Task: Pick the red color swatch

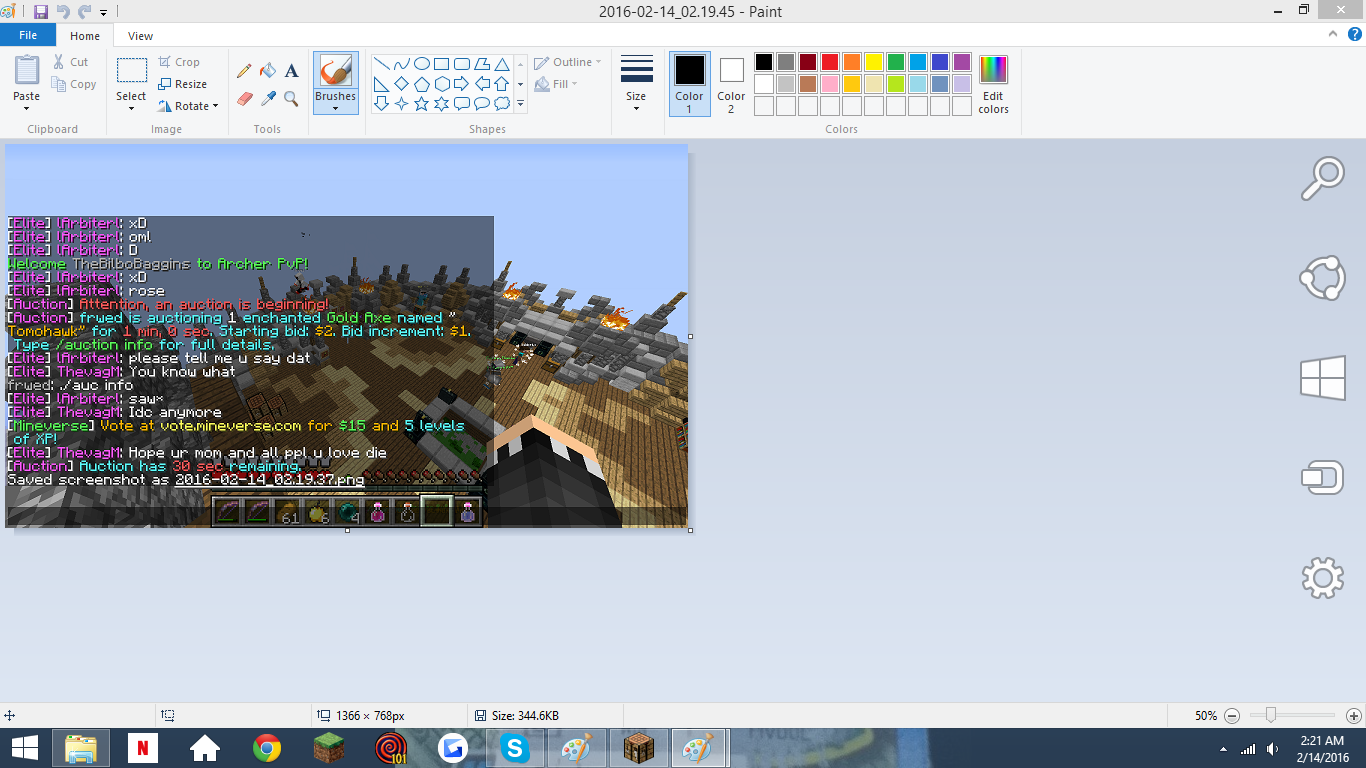Action: [830, 62]
